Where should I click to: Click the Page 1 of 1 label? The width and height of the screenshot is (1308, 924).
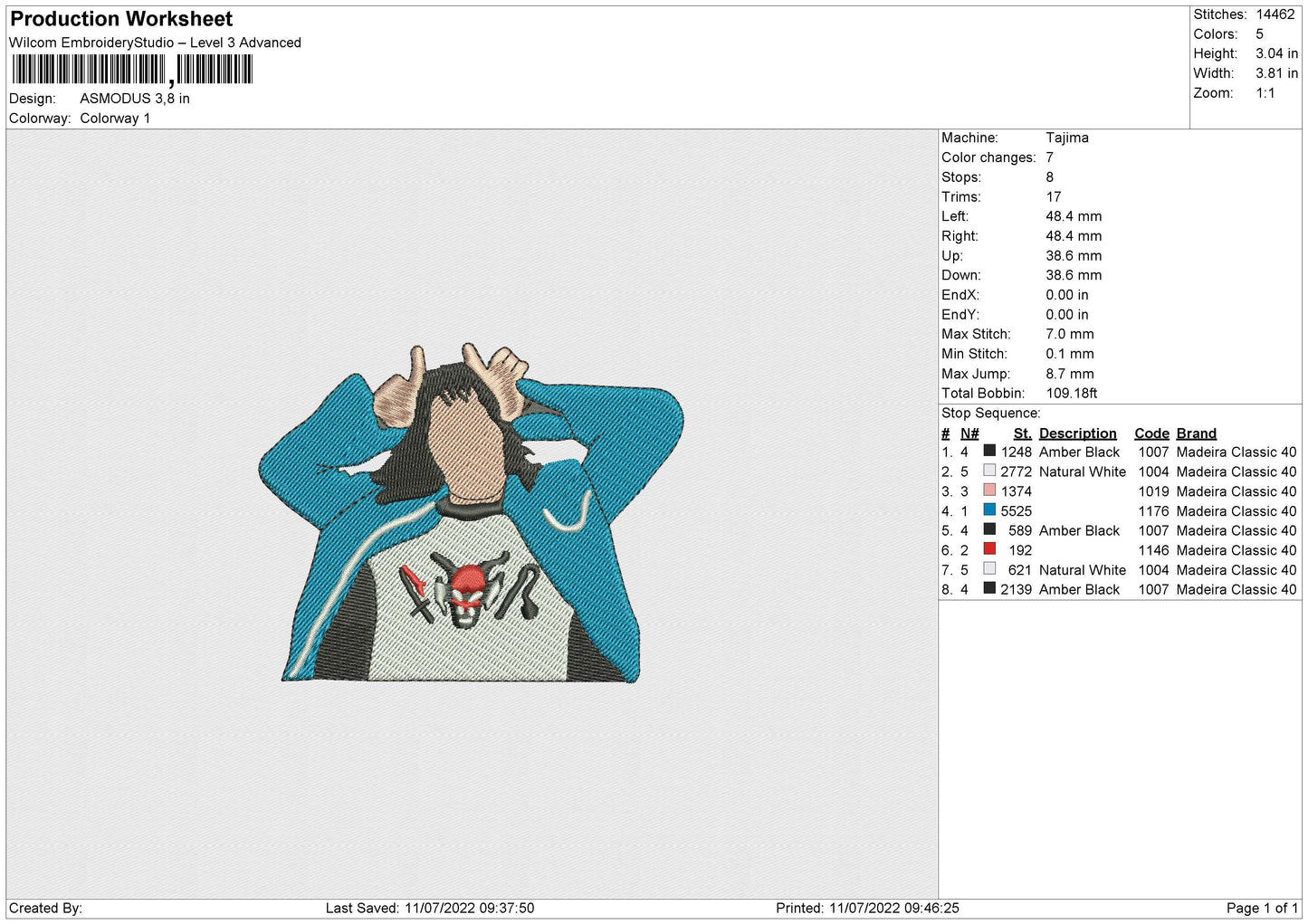1262,908
